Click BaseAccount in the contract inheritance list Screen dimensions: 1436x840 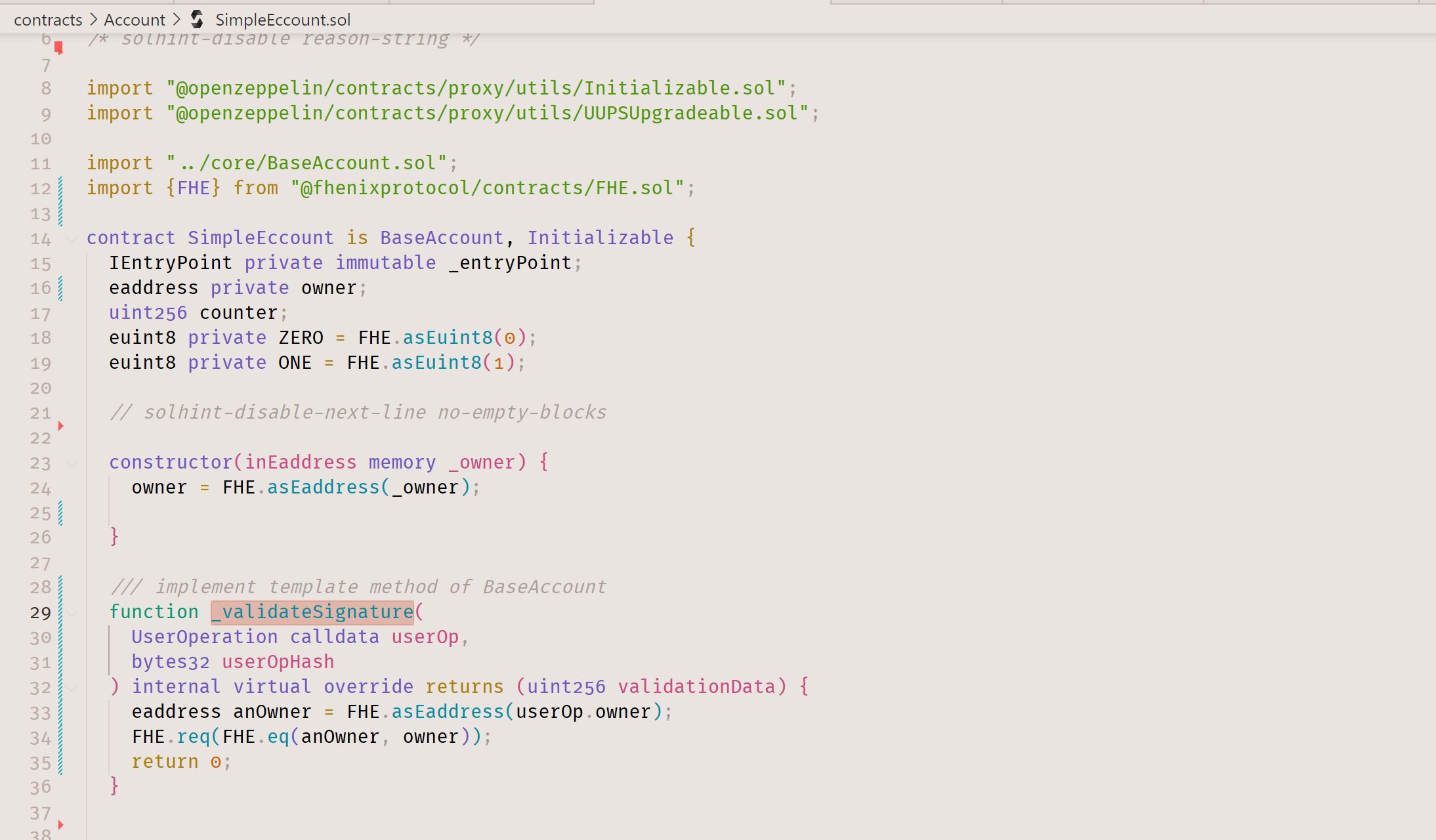(x=442, y=238)
